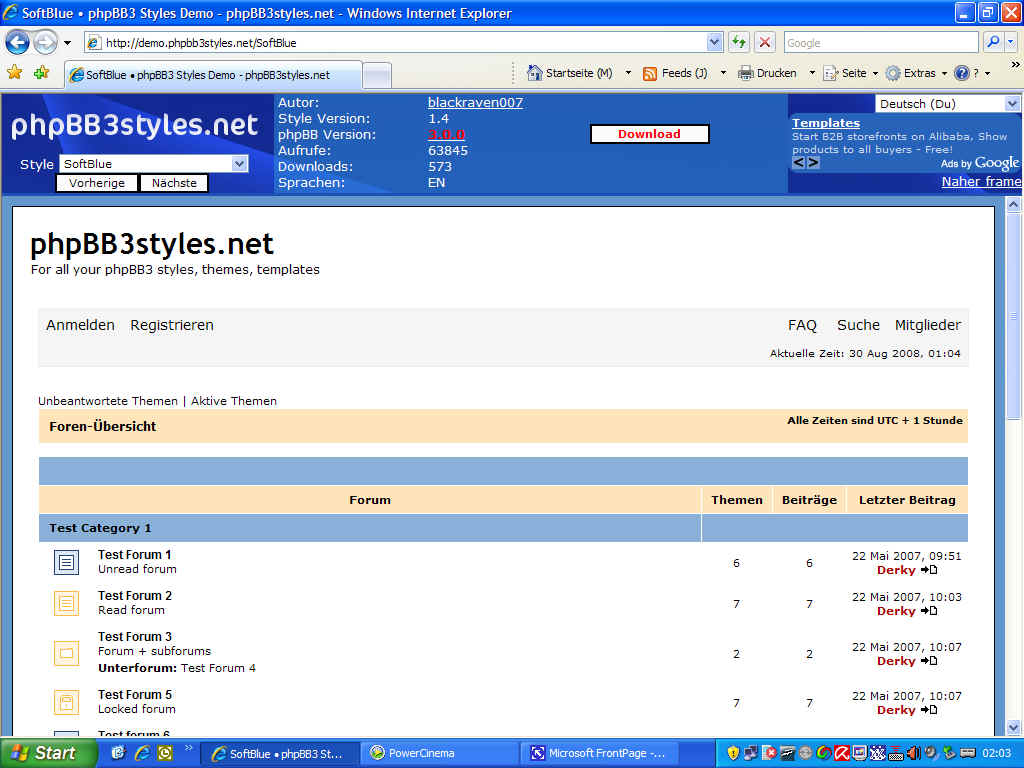Click the browser Back arrow button
1024x768 pixels.
pyautogui.click(x=17, y=43)
